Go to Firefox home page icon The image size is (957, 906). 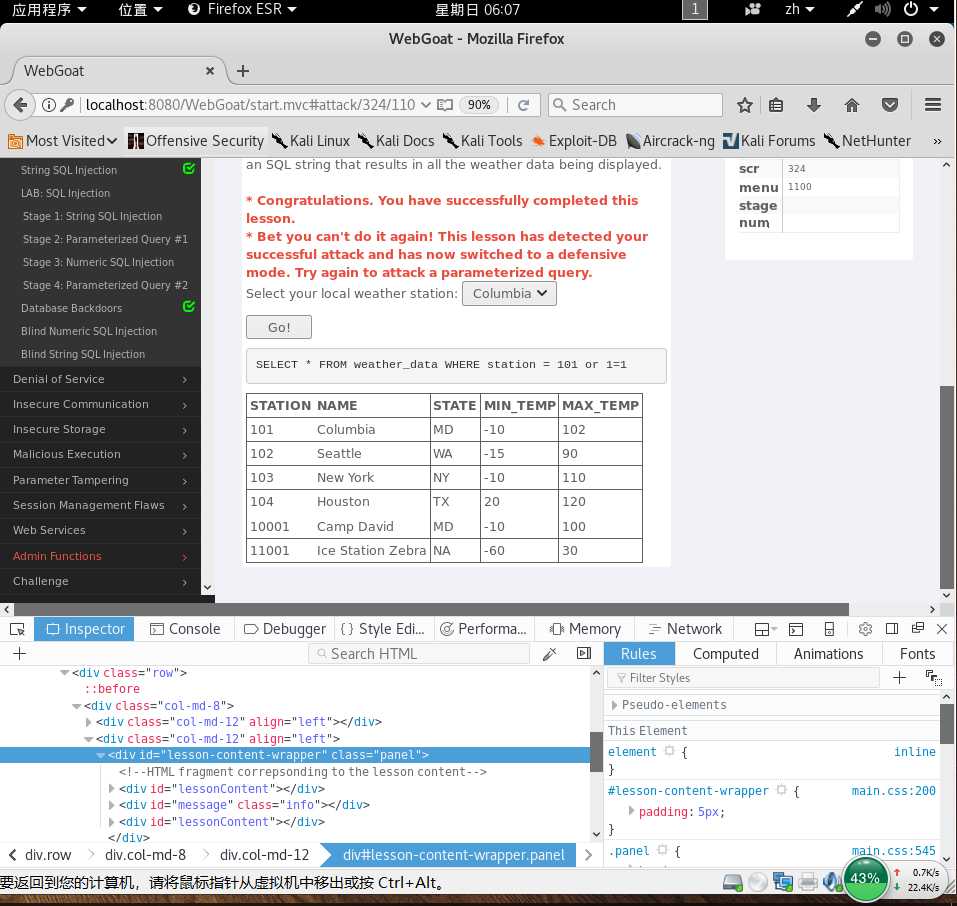(x=851, y=105)
